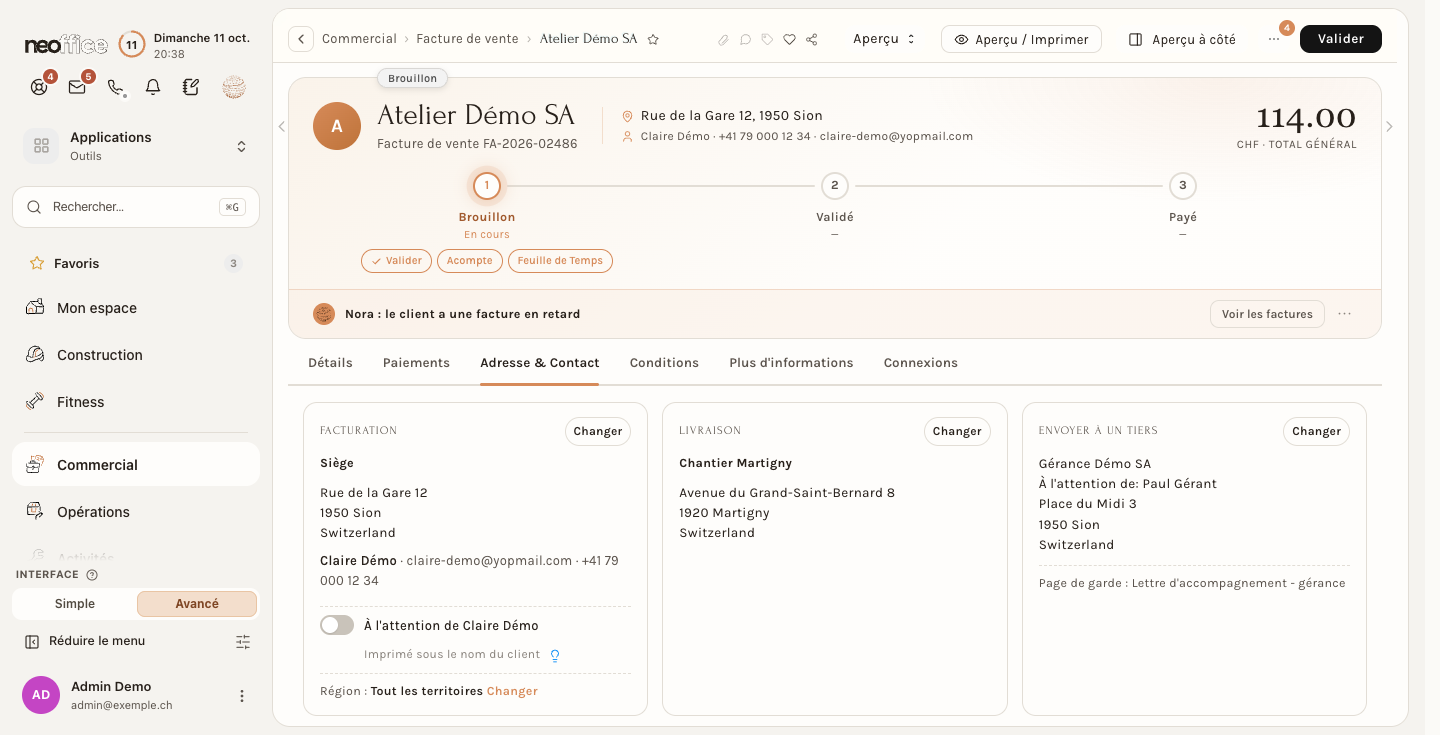Click the Interface help question mark icon

(x=92, y=575)
